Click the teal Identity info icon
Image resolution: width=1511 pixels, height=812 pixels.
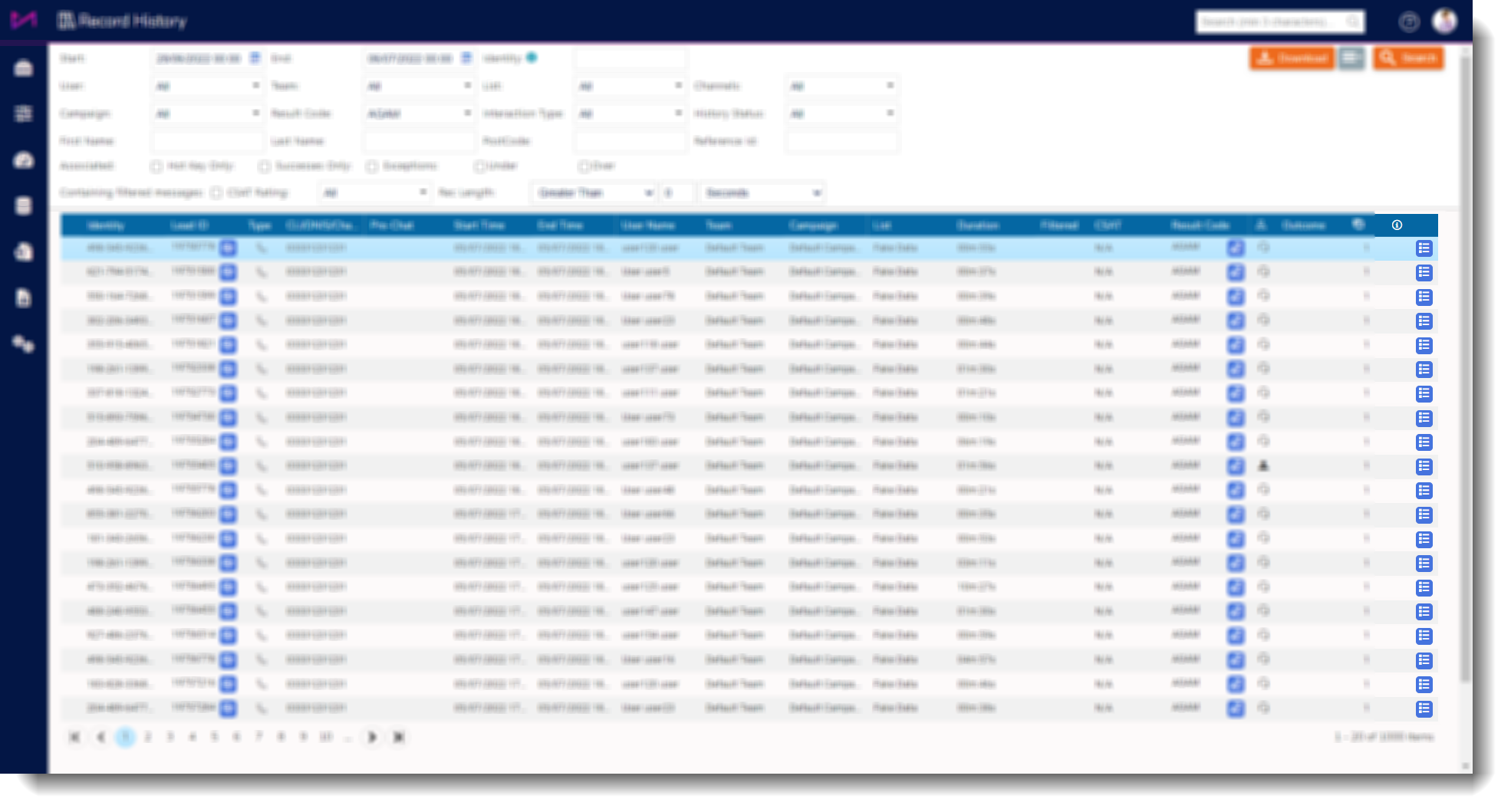tap(532, 58)
